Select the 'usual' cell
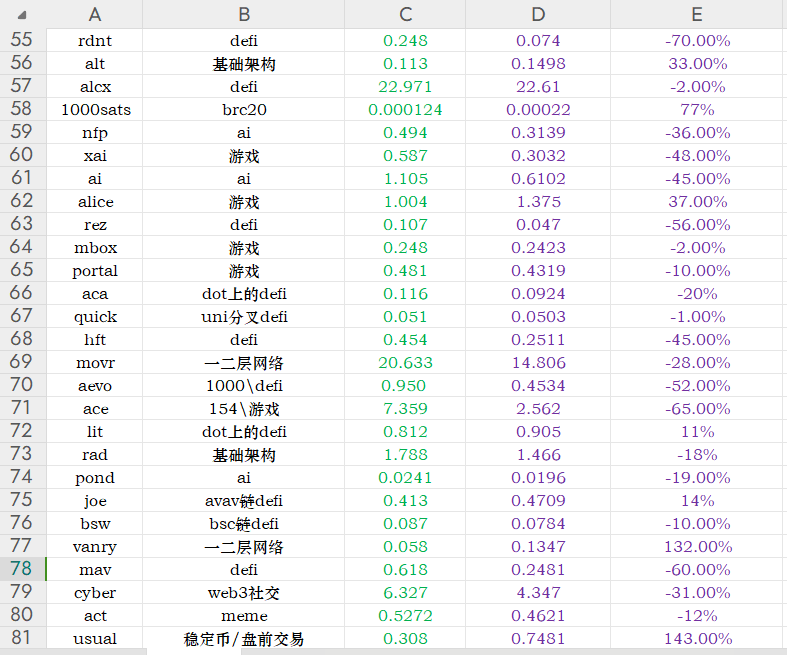This screenshot has height=655, width=787. click(x=94, y=638)
